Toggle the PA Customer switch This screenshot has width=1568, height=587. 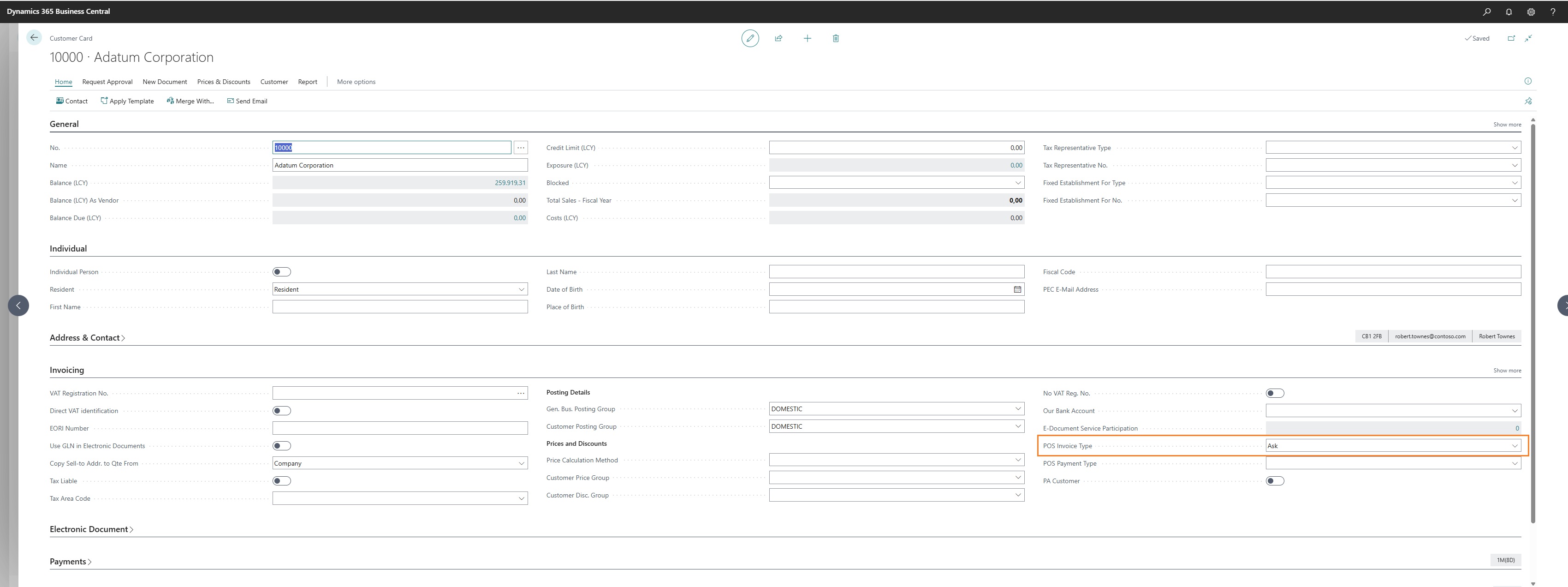tap(1275, 481)
